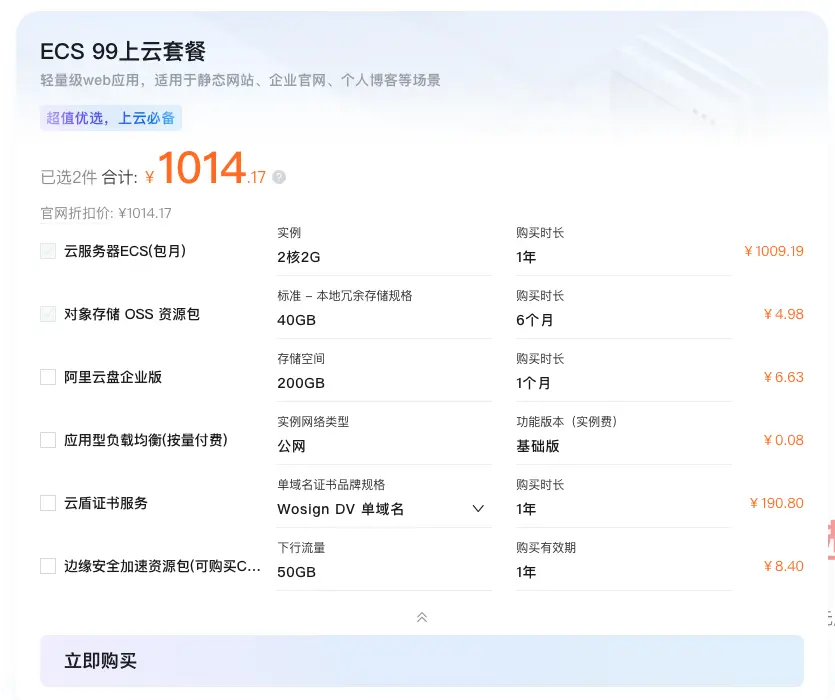Select the 1个月 purchase duration field

point(624,383)
